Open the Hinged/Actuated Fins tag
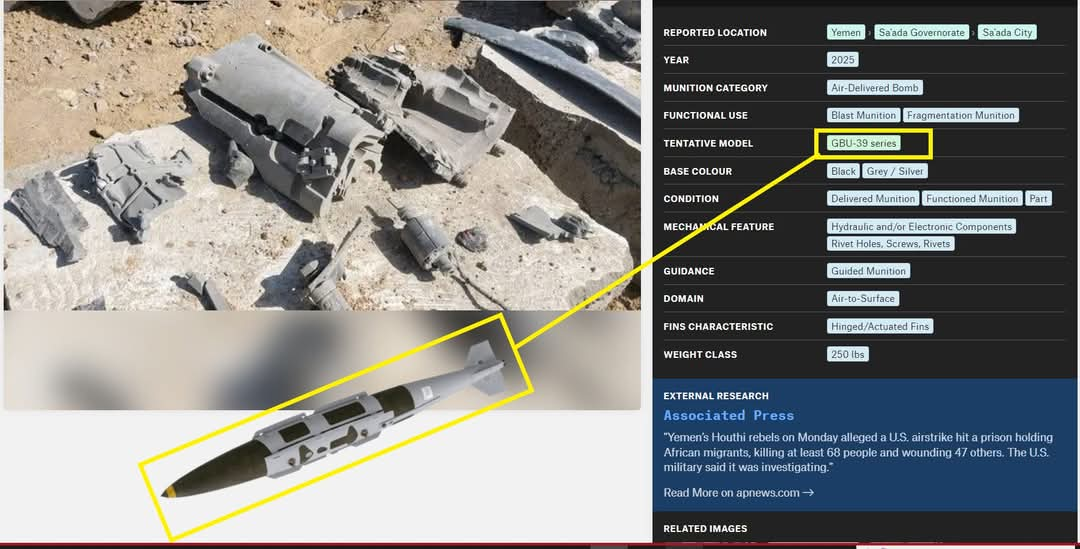1080x549 pixels. (x=880, y=326)
